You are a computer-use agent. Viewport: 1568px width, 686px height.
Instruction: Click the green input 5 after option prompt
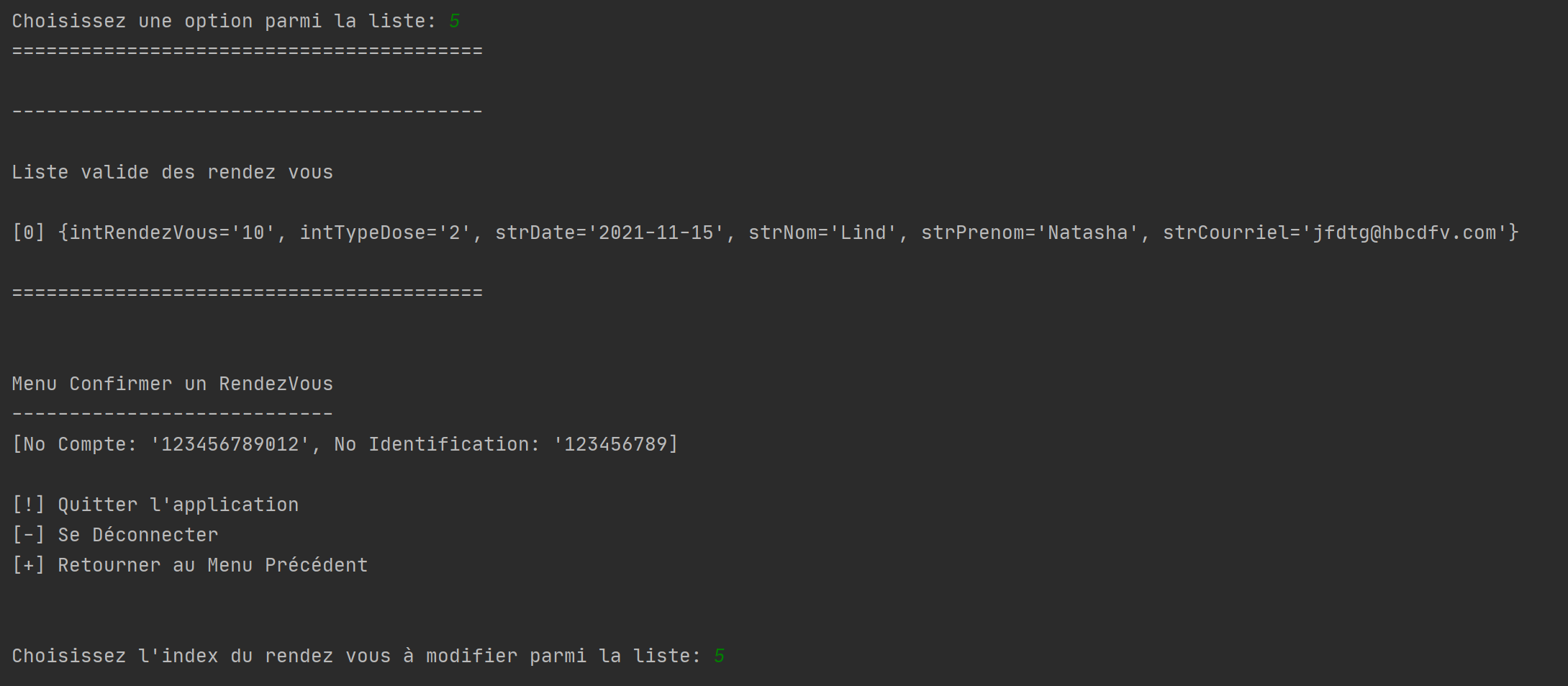pos(455,22)
